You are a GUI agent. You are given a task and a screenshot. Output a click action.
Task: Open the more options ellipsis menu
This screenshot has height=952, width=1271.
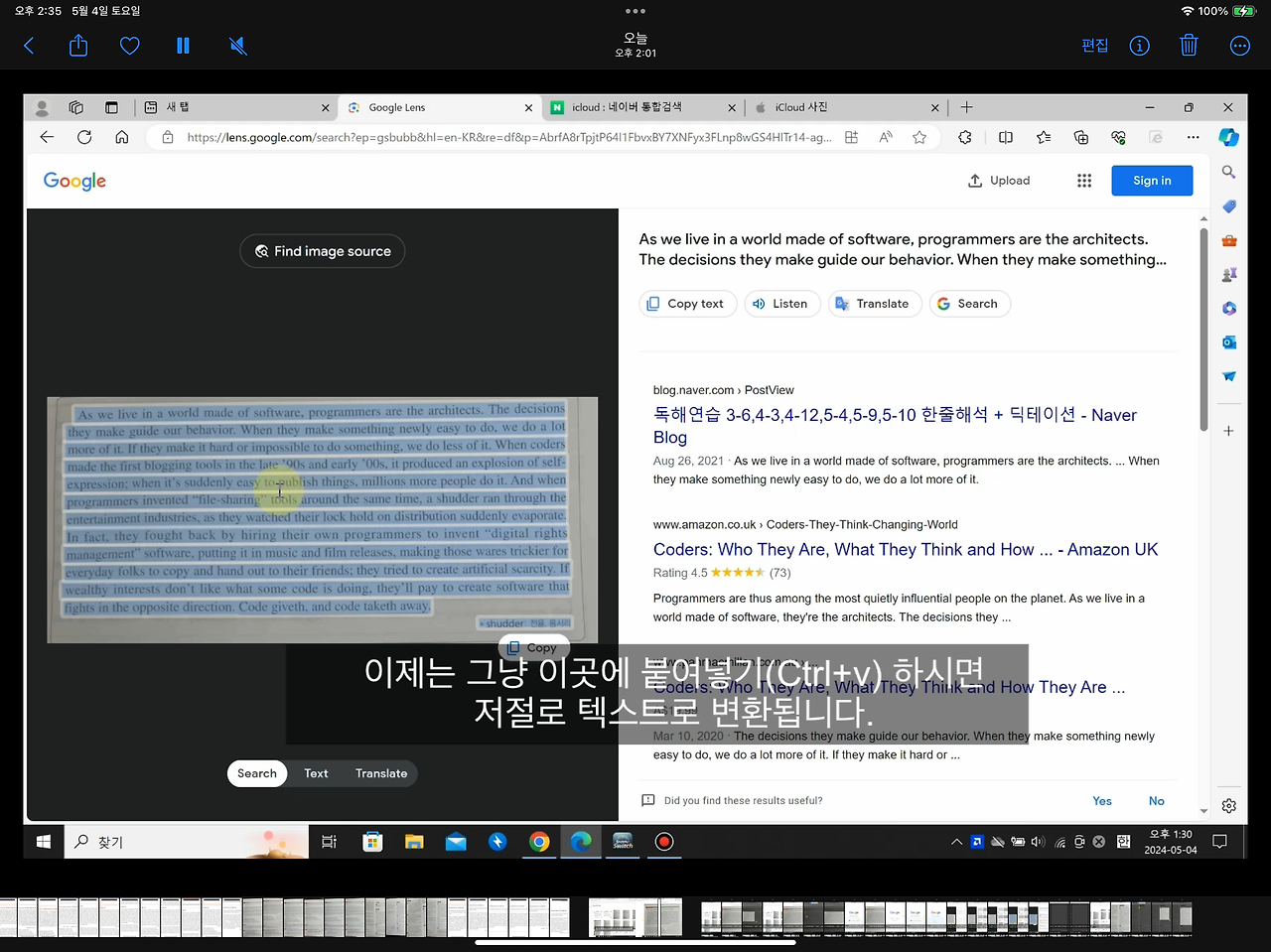[1240, 46]
